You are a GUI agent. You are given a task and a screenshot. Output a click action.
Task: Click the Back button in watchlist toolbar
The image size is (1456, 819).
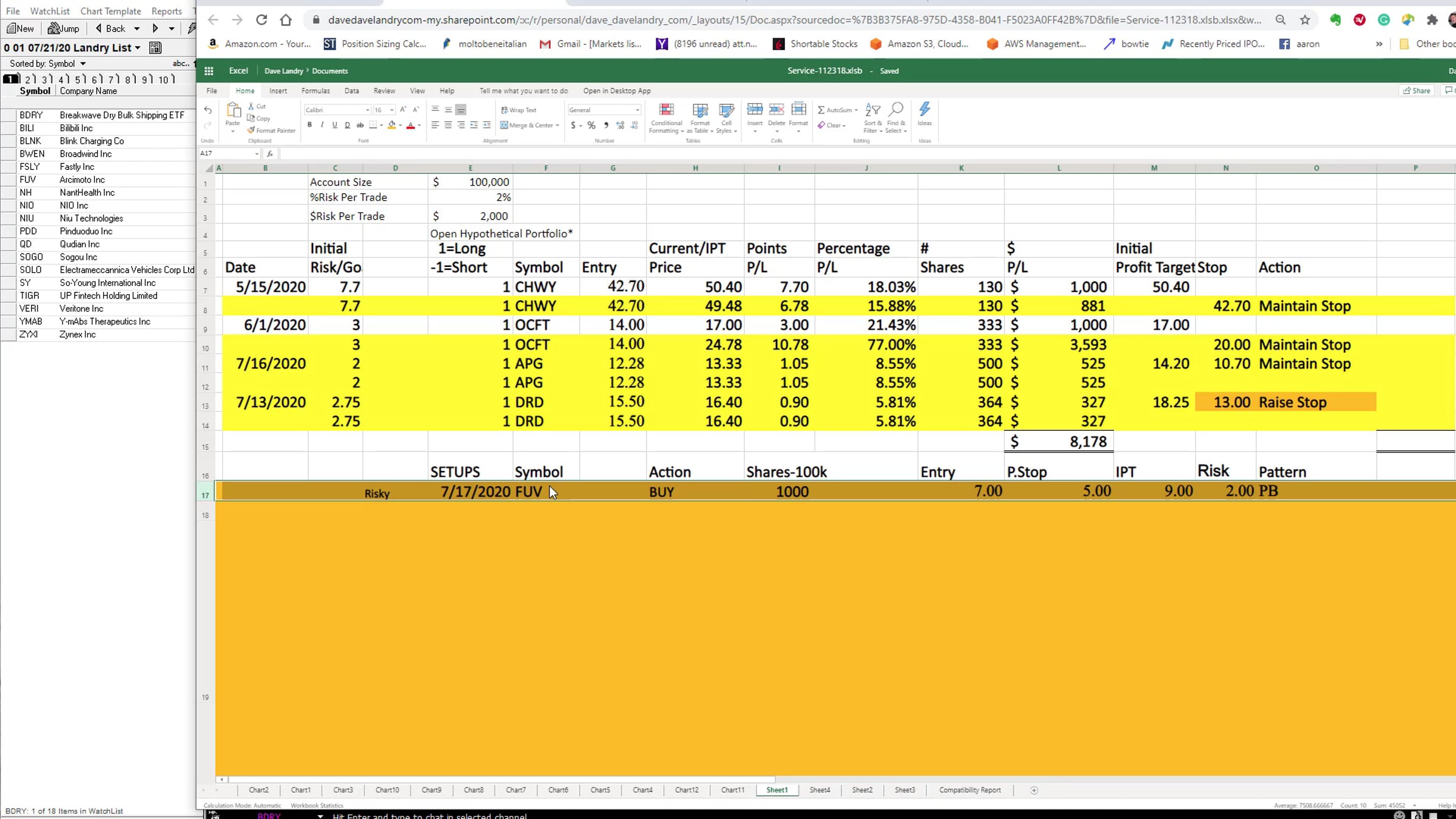click(110, 29)
